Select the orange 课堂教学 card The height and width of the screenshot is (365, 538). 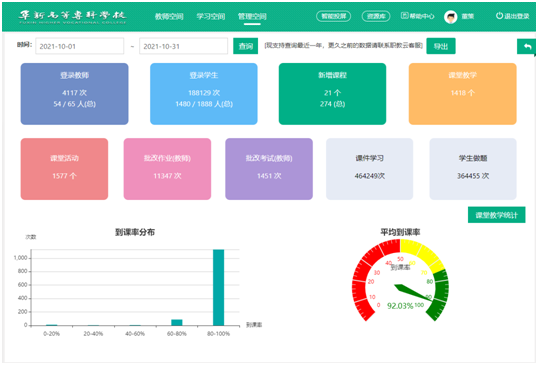click(x=463, y=94)
